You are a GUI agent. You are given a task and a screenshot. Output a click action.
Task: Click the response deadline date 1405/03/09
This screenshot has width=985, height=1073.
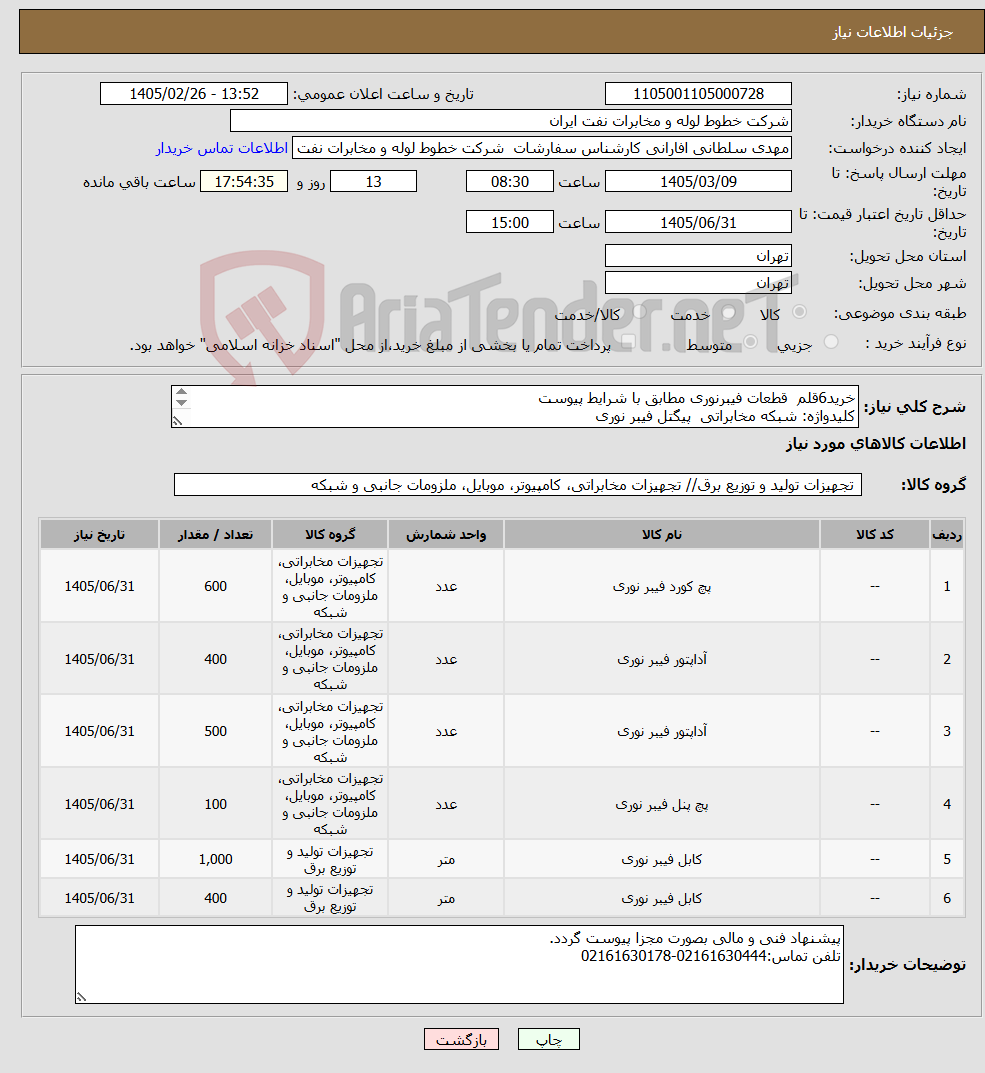coord(698,181)
